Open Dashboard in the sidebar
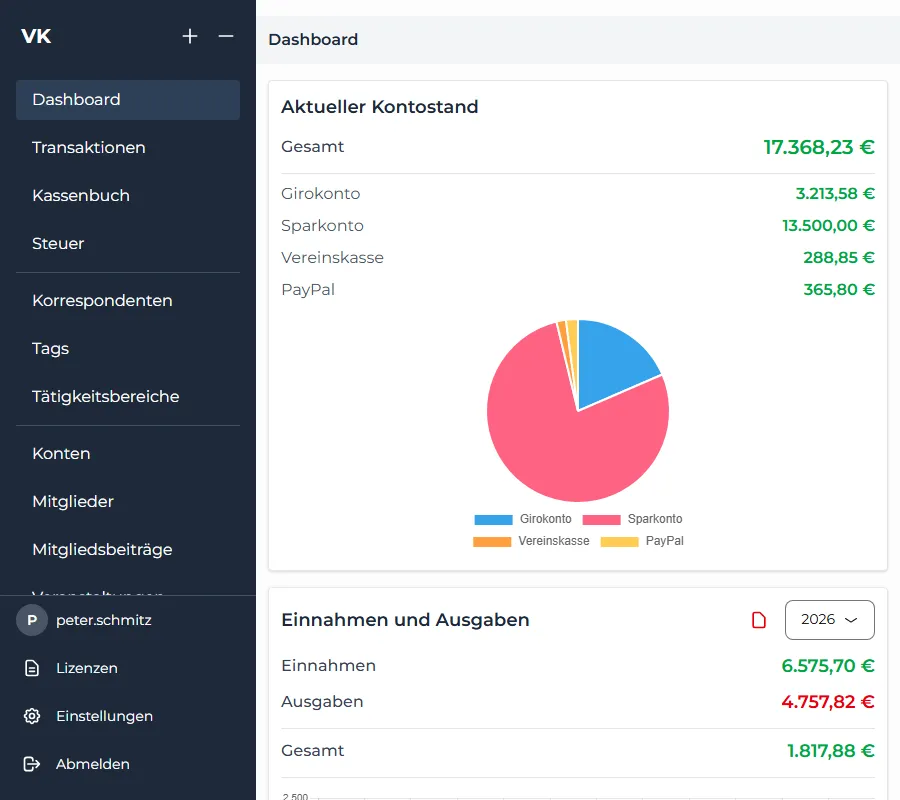Screen dimensions: 900x800 pyautogui.click(x=128, y=100)
